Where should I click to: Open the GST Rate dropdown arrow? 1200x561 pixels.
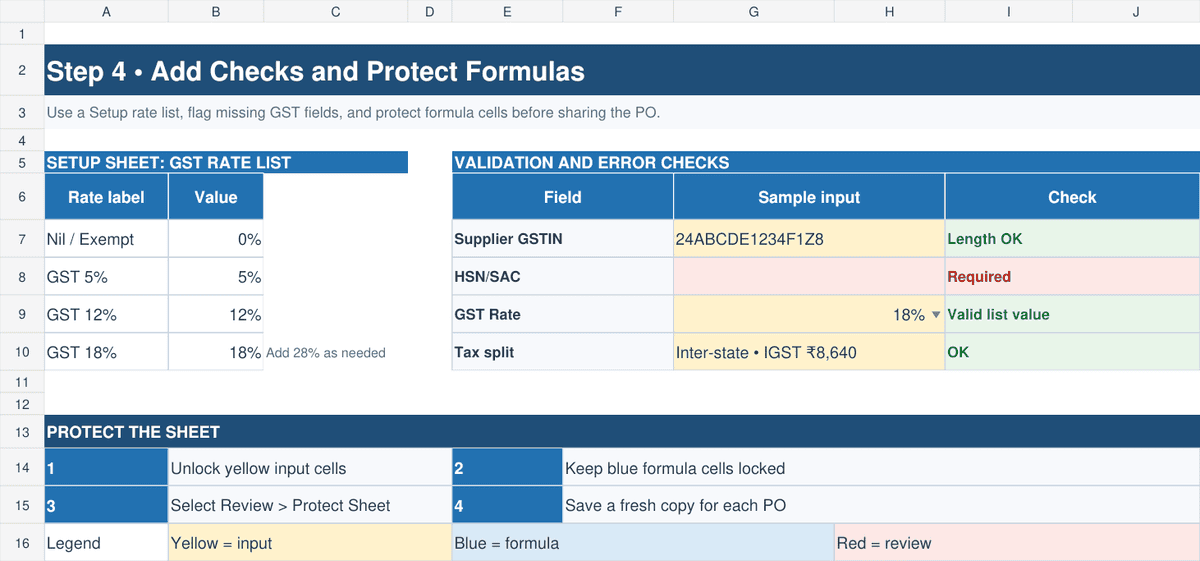click(936, 315)
